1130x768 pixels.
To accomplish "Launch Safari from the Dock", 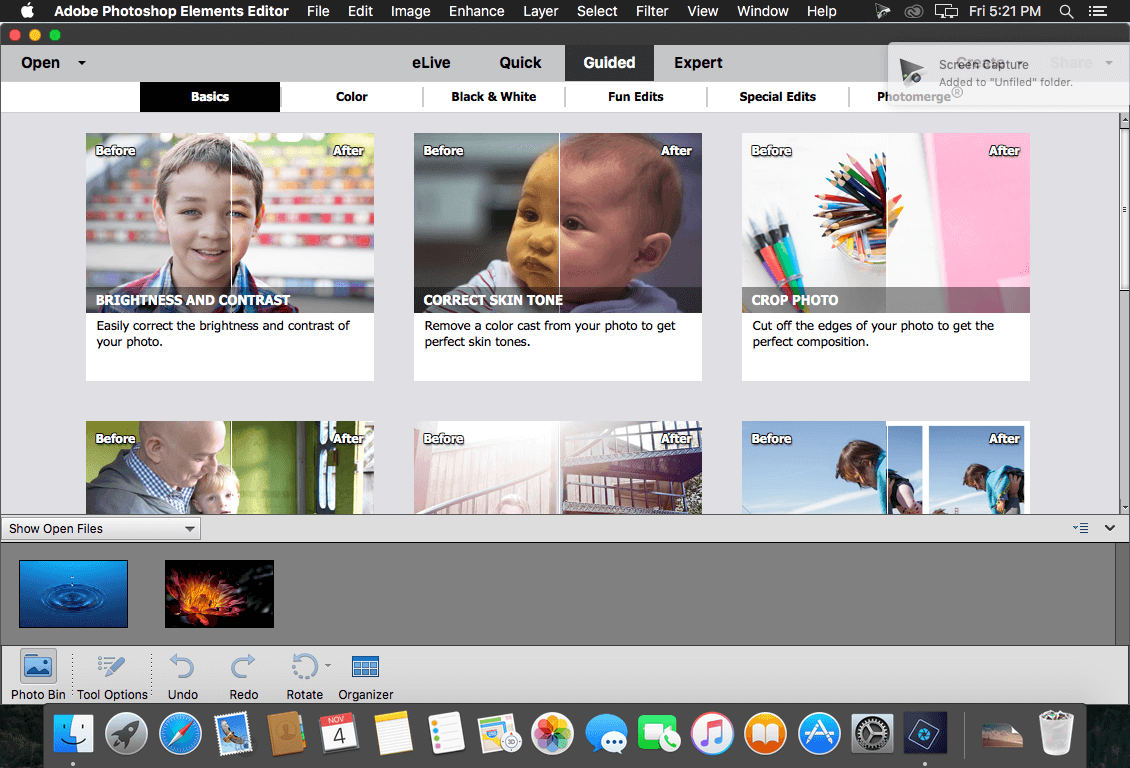I will click(180, 734).
